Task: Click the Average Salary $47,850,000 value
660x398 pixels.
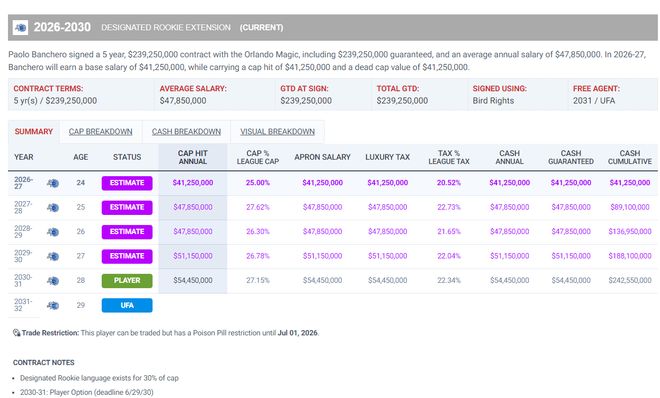Action: [183, 101]
